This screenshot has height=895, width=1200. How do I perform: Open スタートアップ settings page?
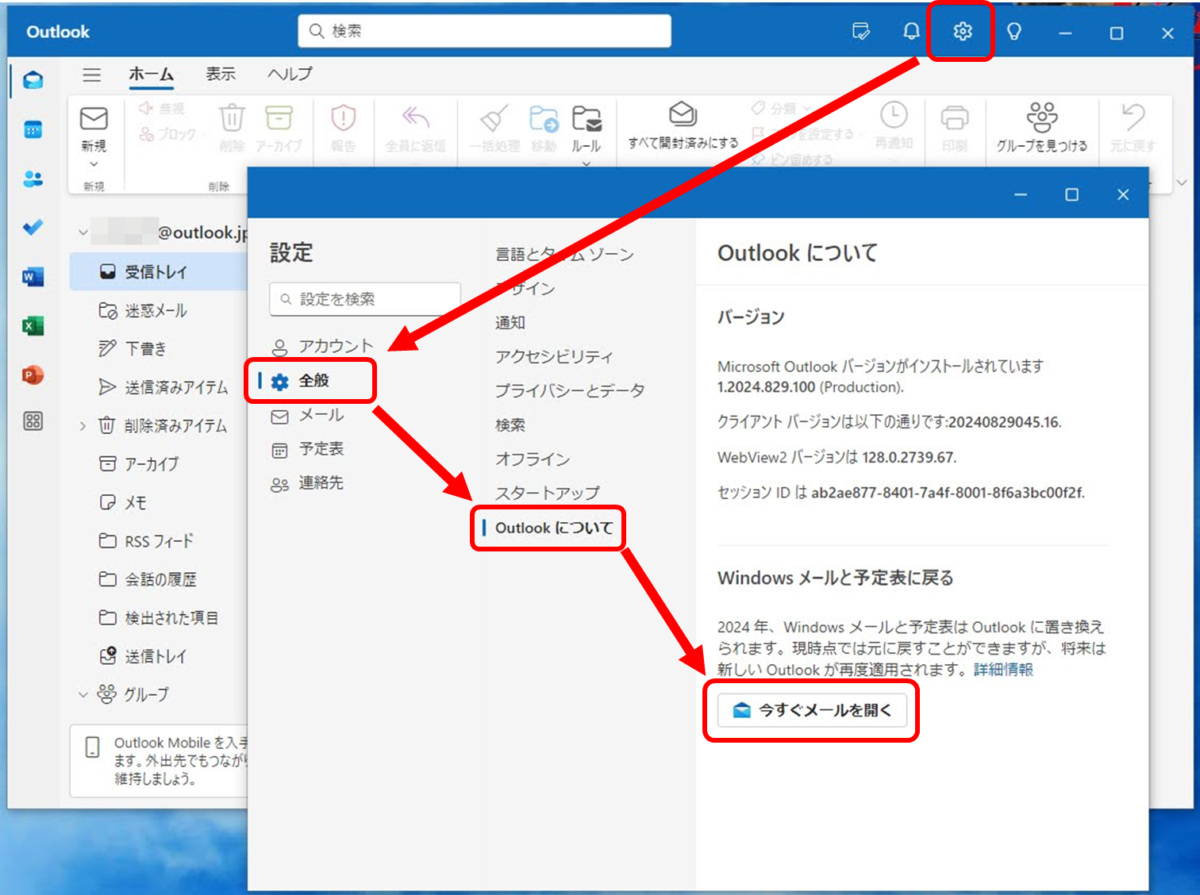547,493
